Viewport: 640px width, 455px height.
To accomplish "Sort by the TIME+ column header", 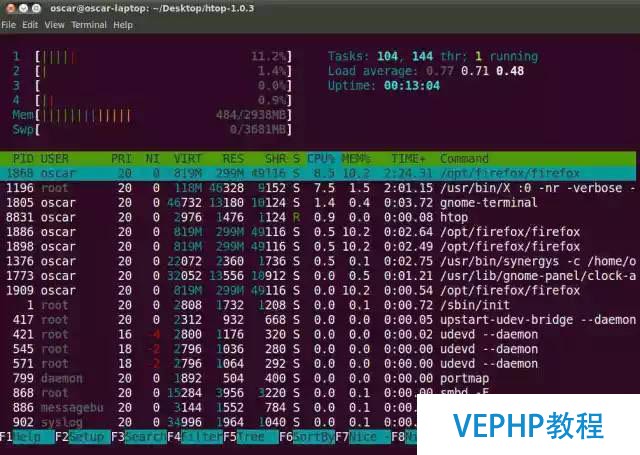I will click(408, 158).
